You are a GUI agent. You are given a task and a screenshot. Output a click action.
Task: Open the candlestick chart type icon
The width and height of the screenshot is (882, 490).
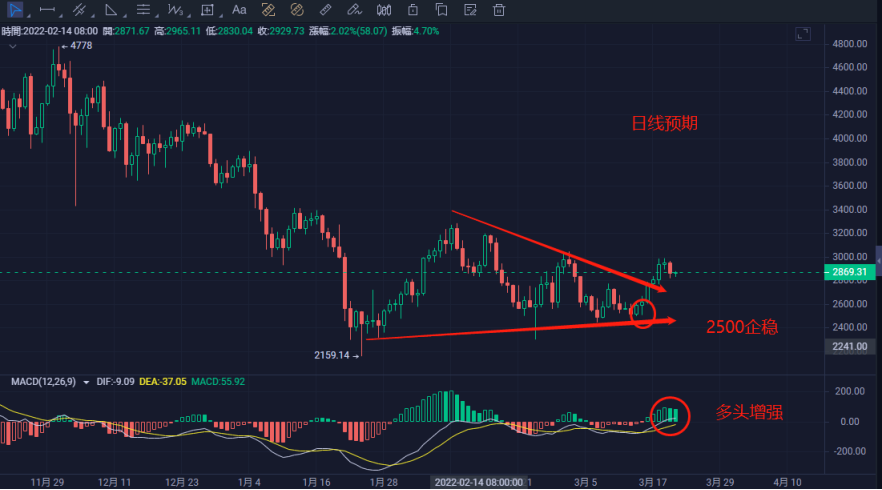[x=384, y=10]
